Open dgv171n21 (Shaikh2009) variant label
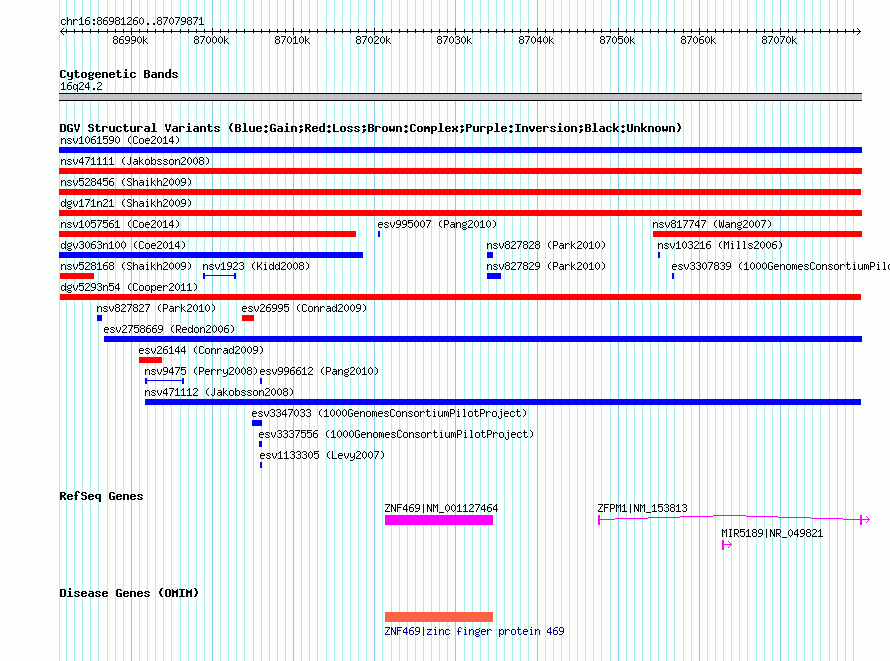 [x=126, y=203]
